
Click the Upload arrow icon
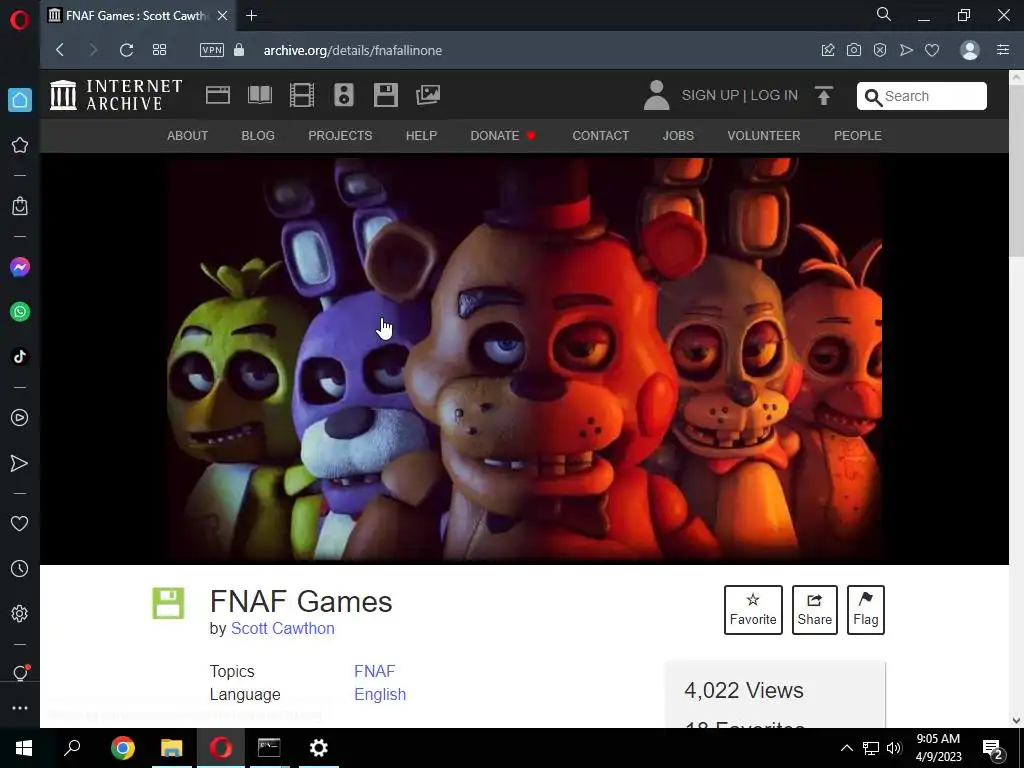824,95
